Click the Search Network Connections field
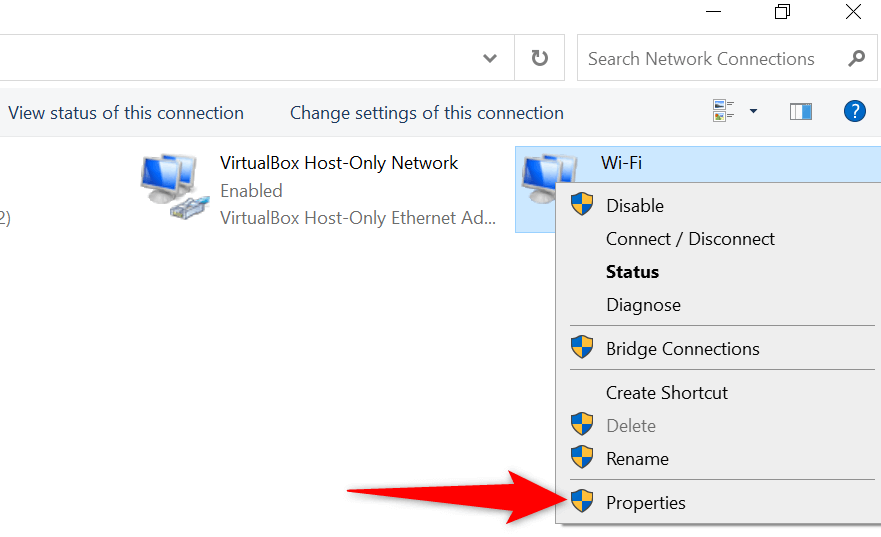 pos(710,59)
